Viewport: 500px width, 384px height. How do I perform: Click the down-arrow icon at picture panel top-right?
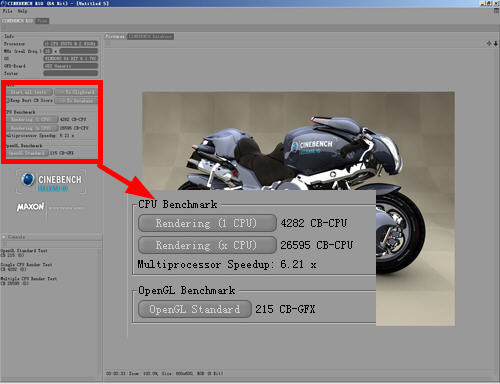[x=496, y=44]
